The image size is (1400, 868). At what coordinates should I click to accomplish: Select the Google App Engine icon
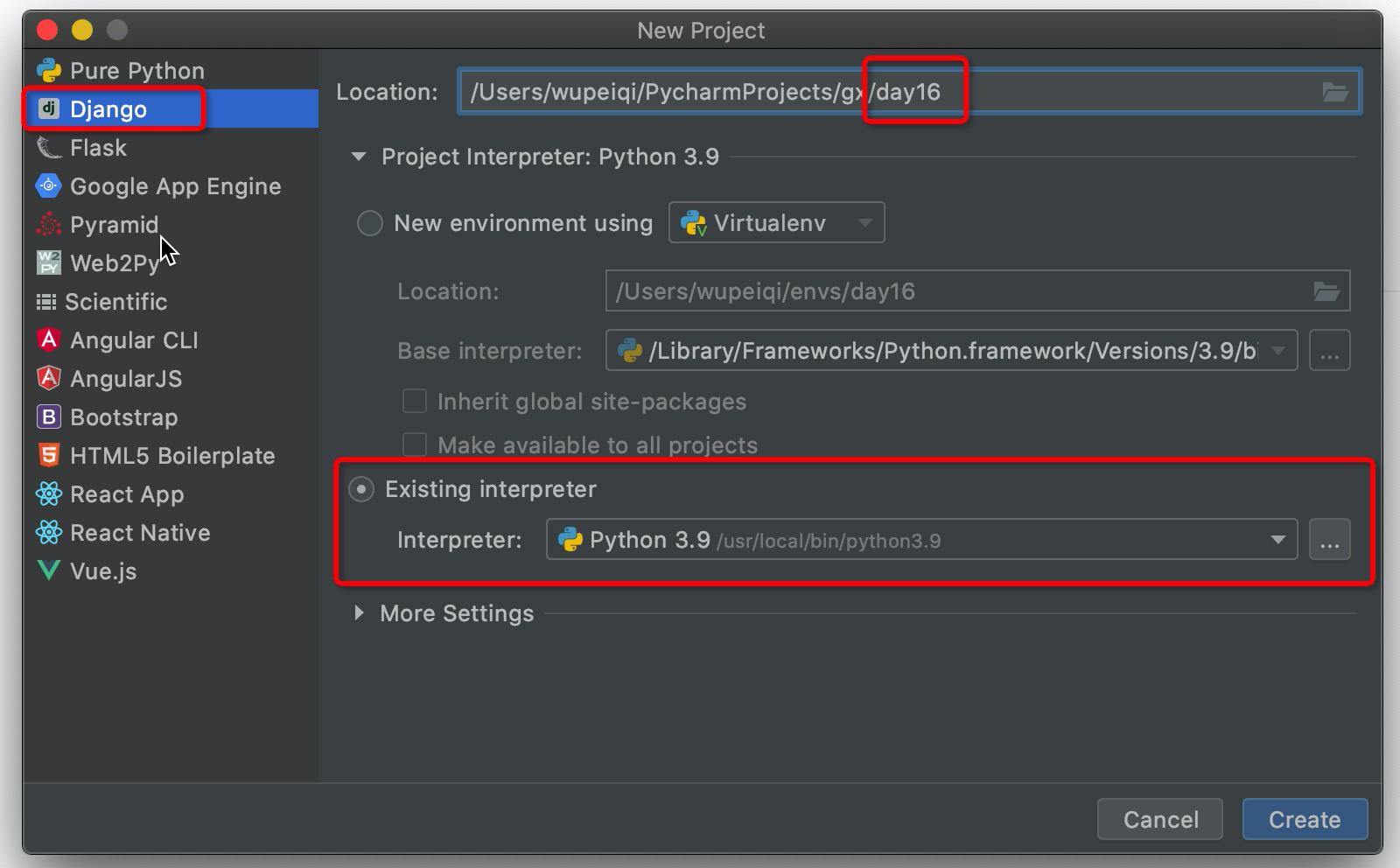tap(48, 186)
